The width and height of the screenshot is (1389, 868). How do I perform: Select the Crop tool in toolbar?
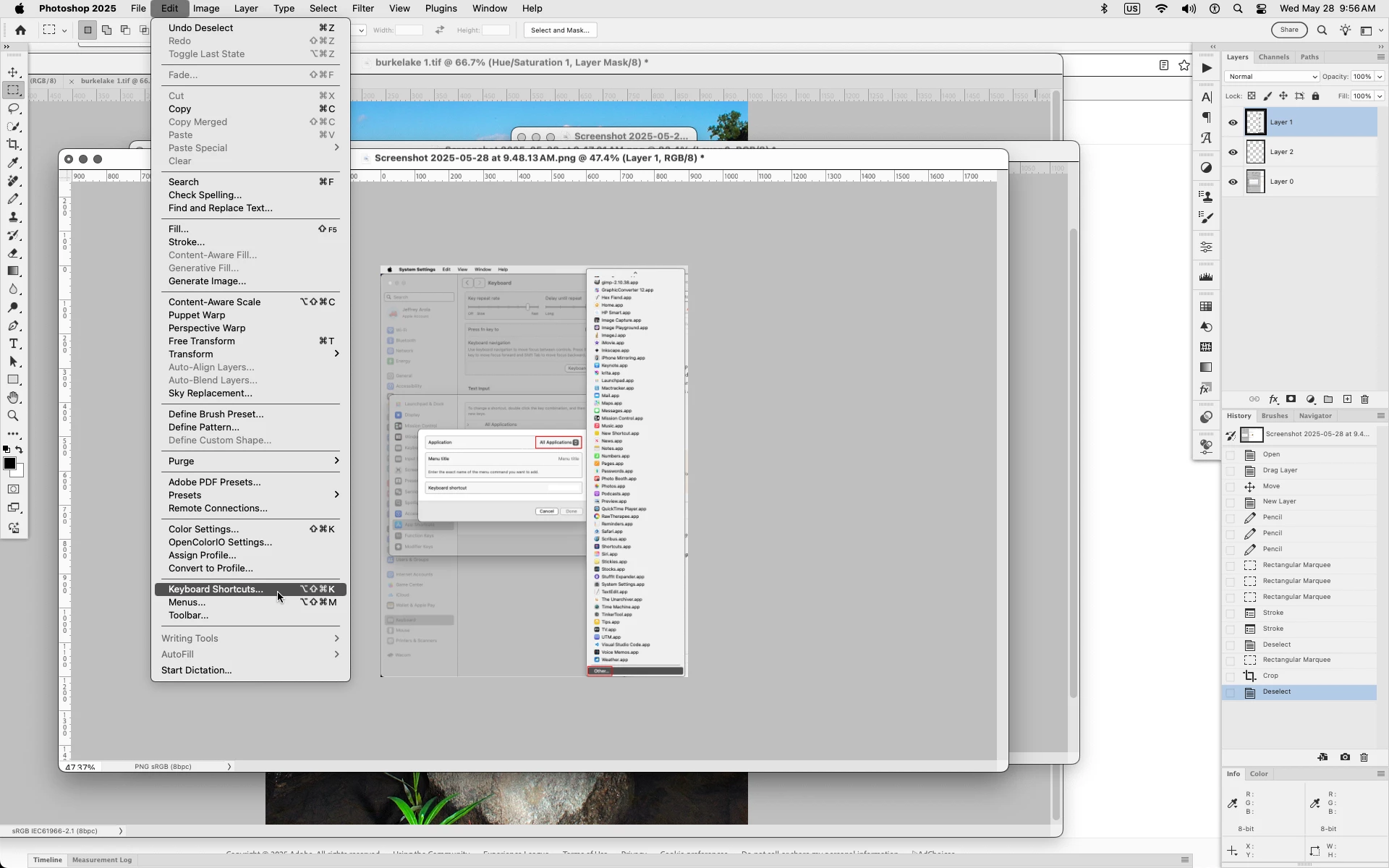[x=13, y=145]
